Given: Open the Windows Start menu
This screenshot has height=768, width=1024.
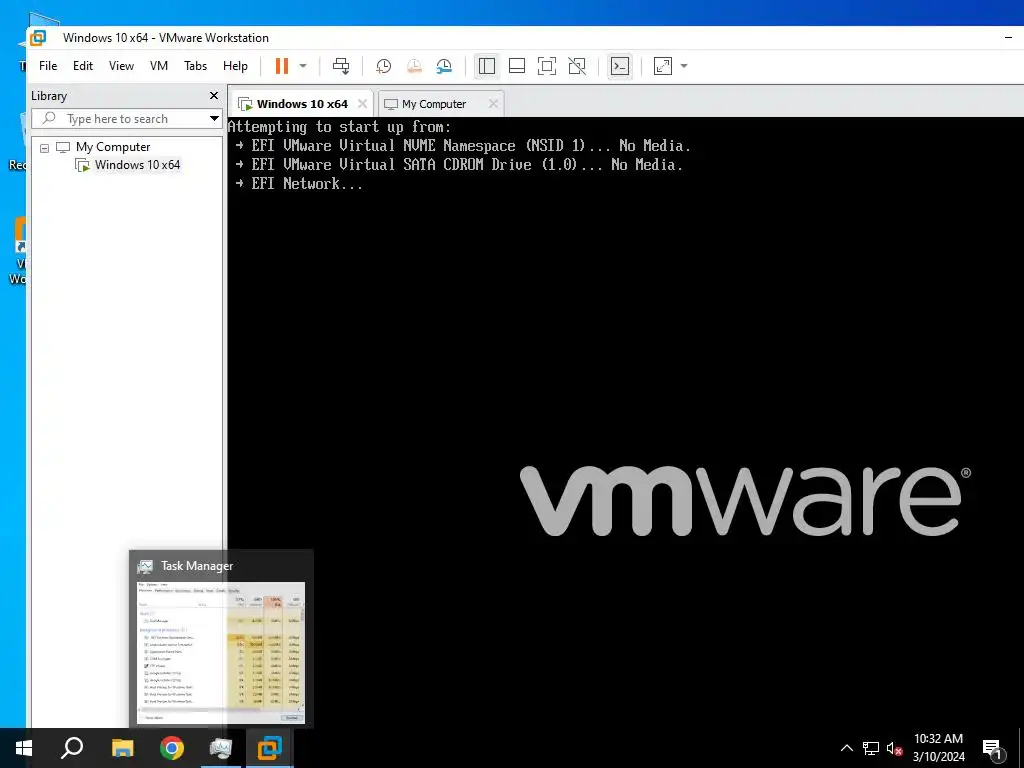Looking at the screenshot, I should 24,748.
